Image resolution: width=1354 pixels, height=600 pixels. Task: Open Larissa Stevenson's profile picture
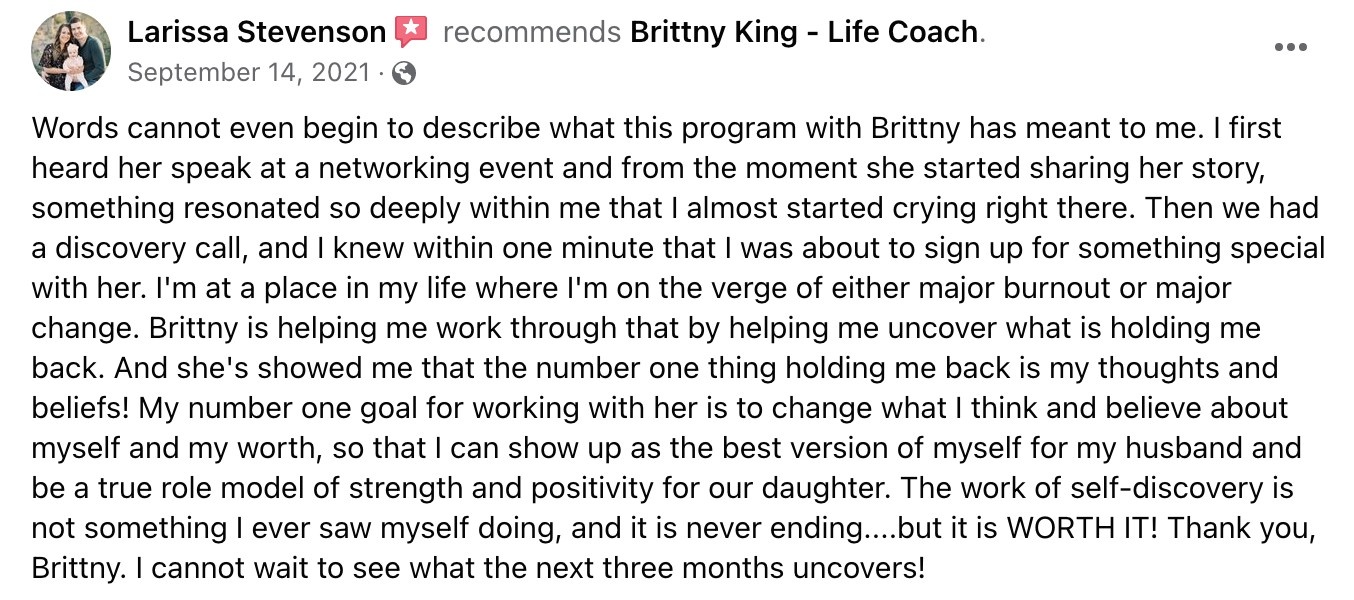point(71,50)
